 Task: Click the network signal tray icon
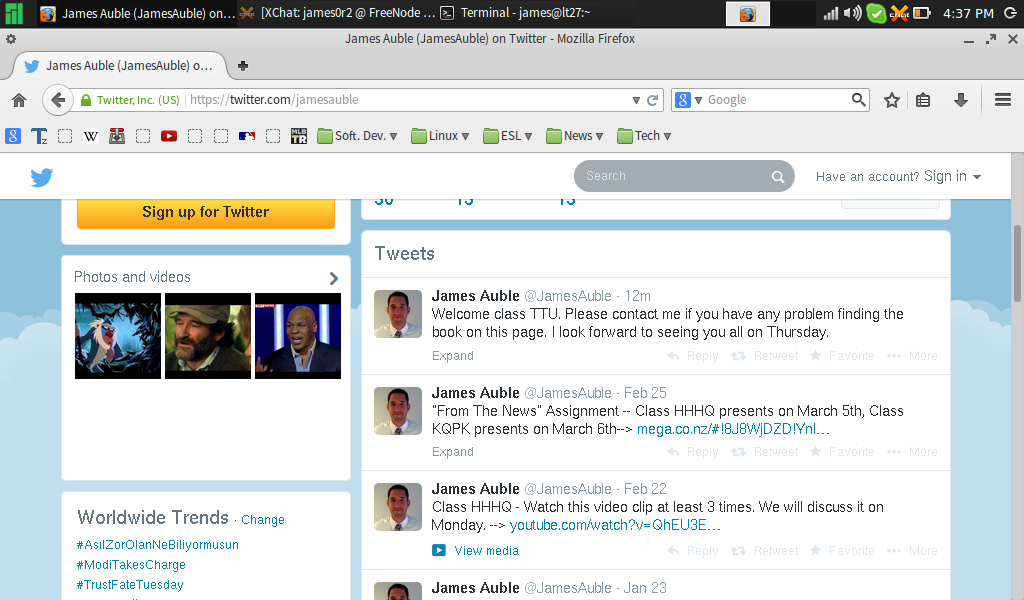coord(831,13)
